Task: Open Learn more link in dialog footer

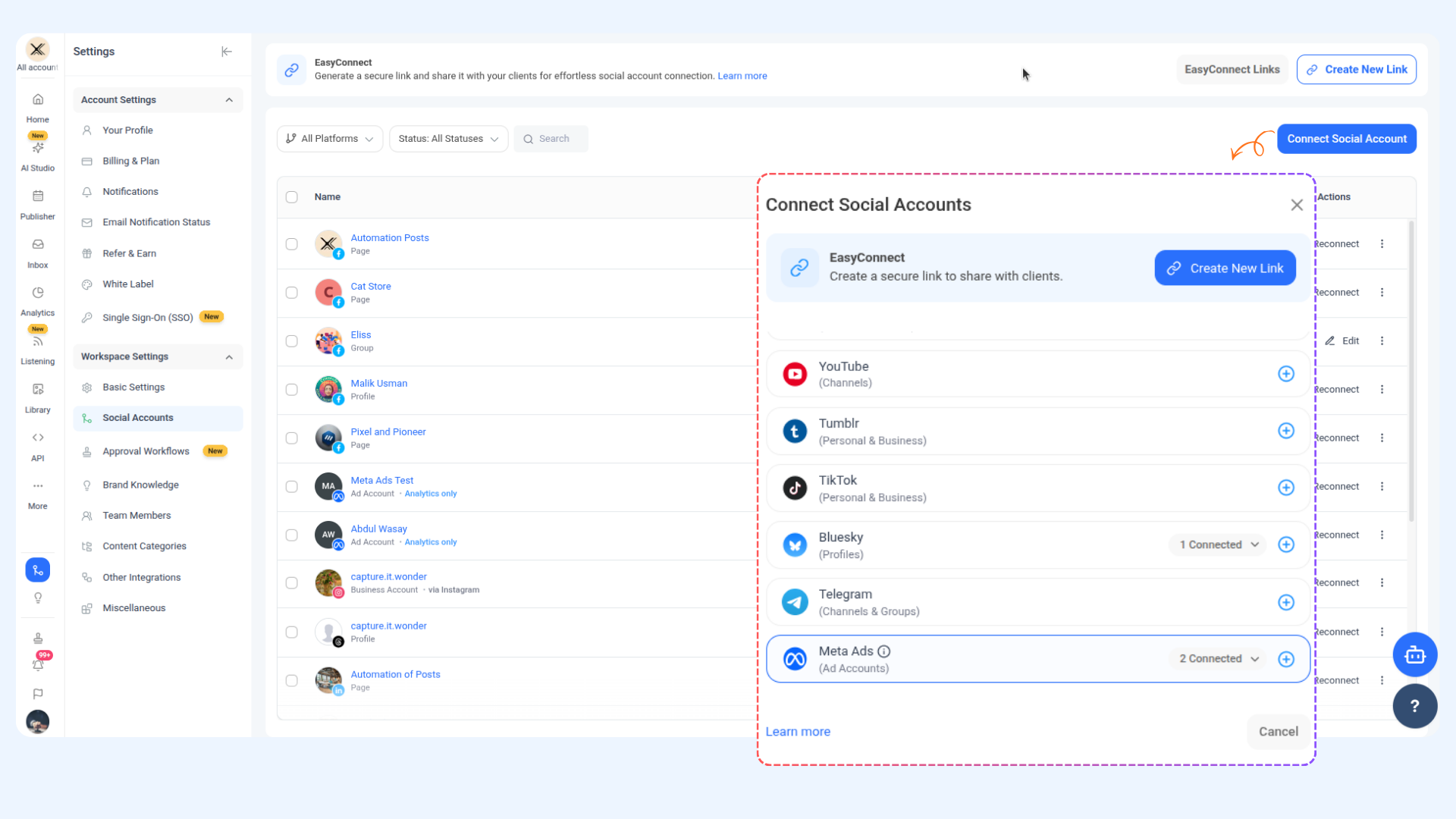Action: click(x=798, y=732)
